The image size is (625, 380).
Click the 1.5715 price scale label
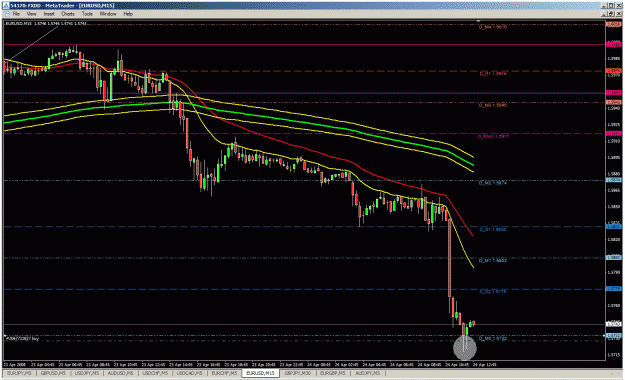613,355
